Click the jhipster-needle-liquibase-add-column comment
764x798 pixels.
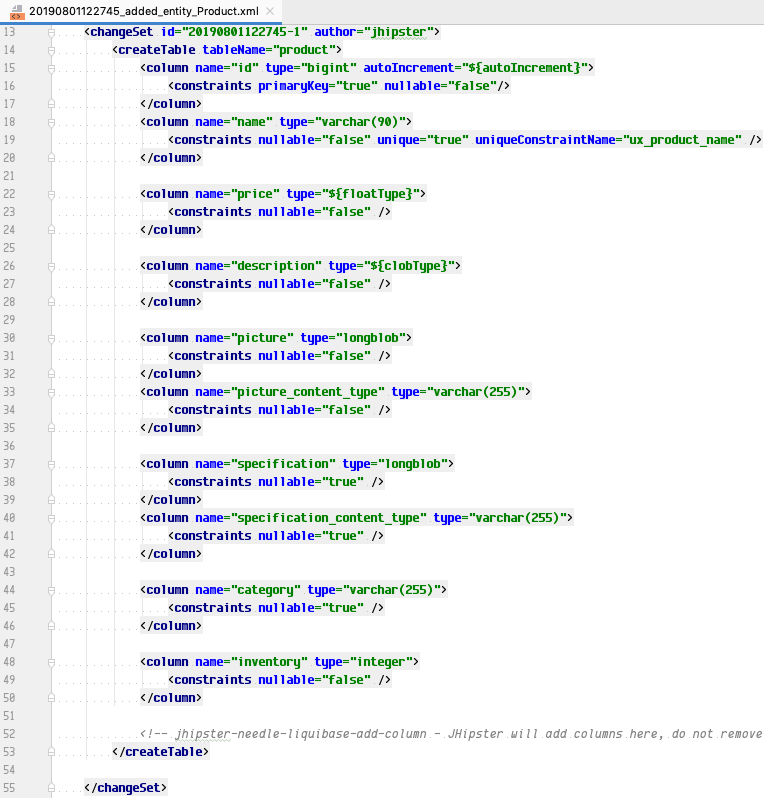451,734
